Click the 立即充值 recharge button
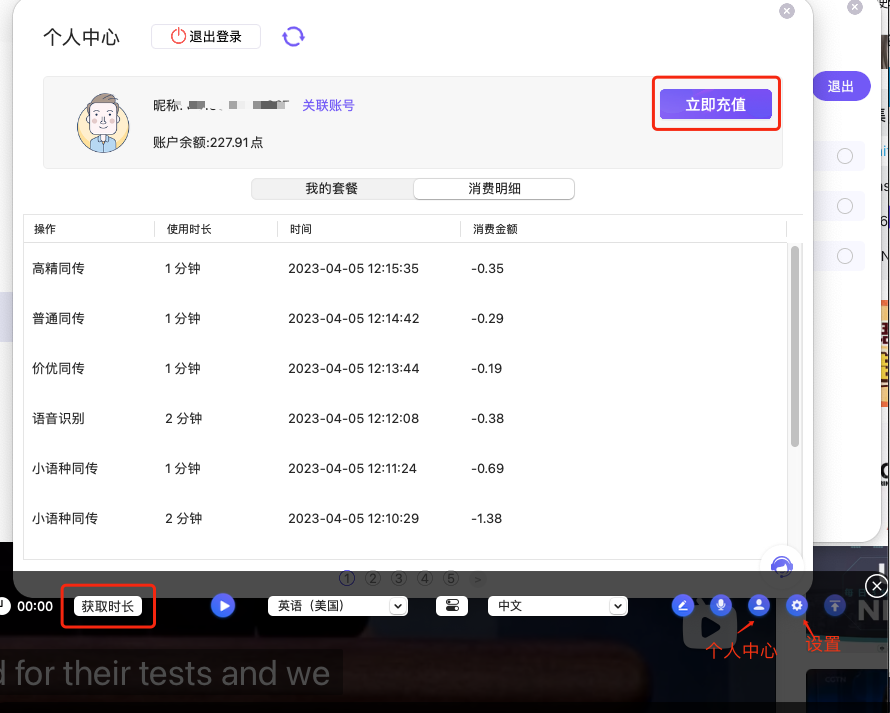The image size is (890, 713). [x=715, y=104]
